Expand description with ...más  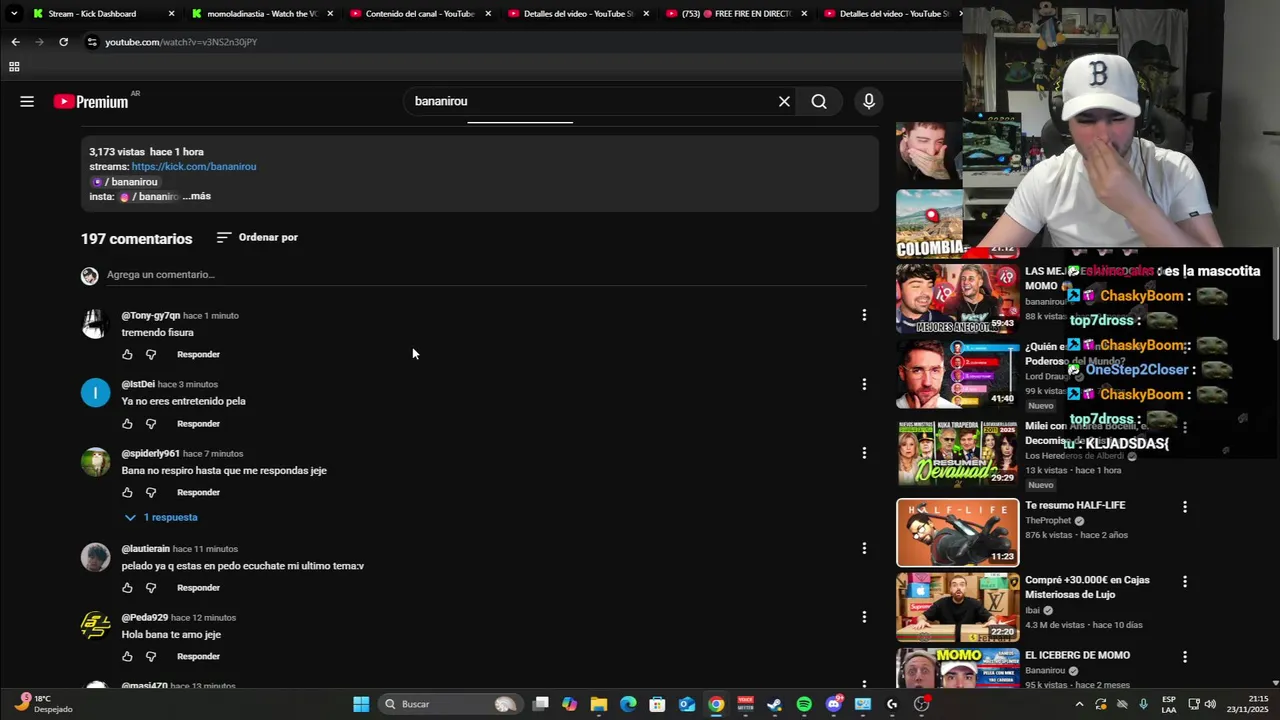point(197,196)
